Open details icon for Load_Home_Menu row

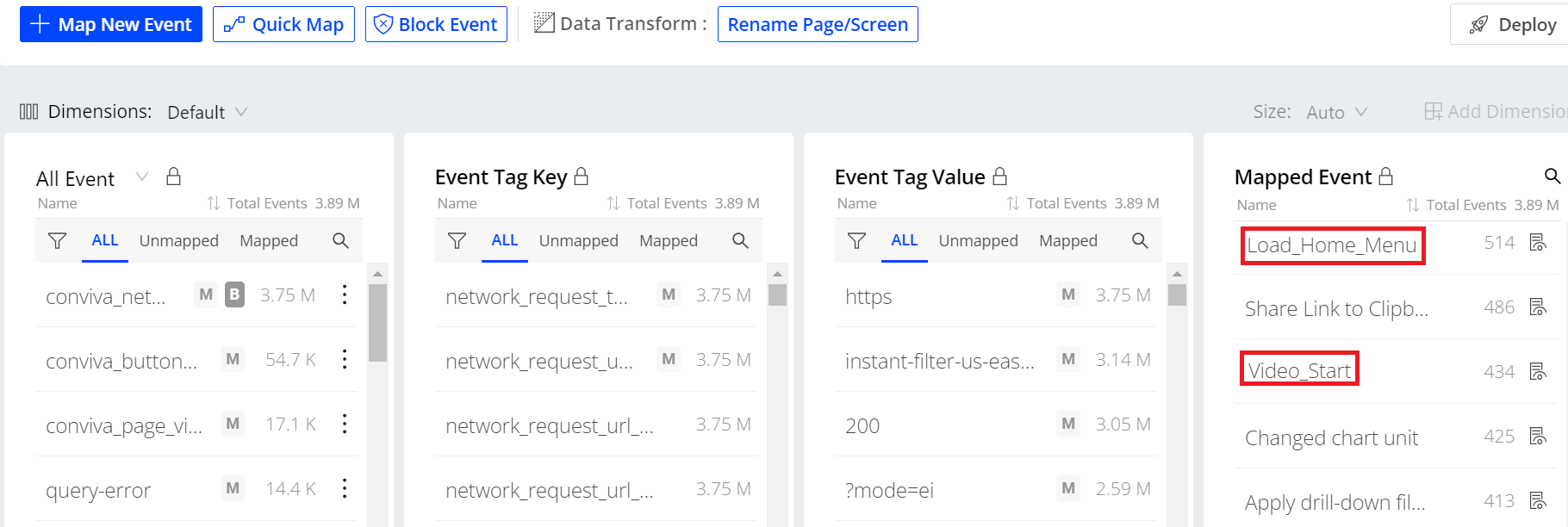[1538, 243]
